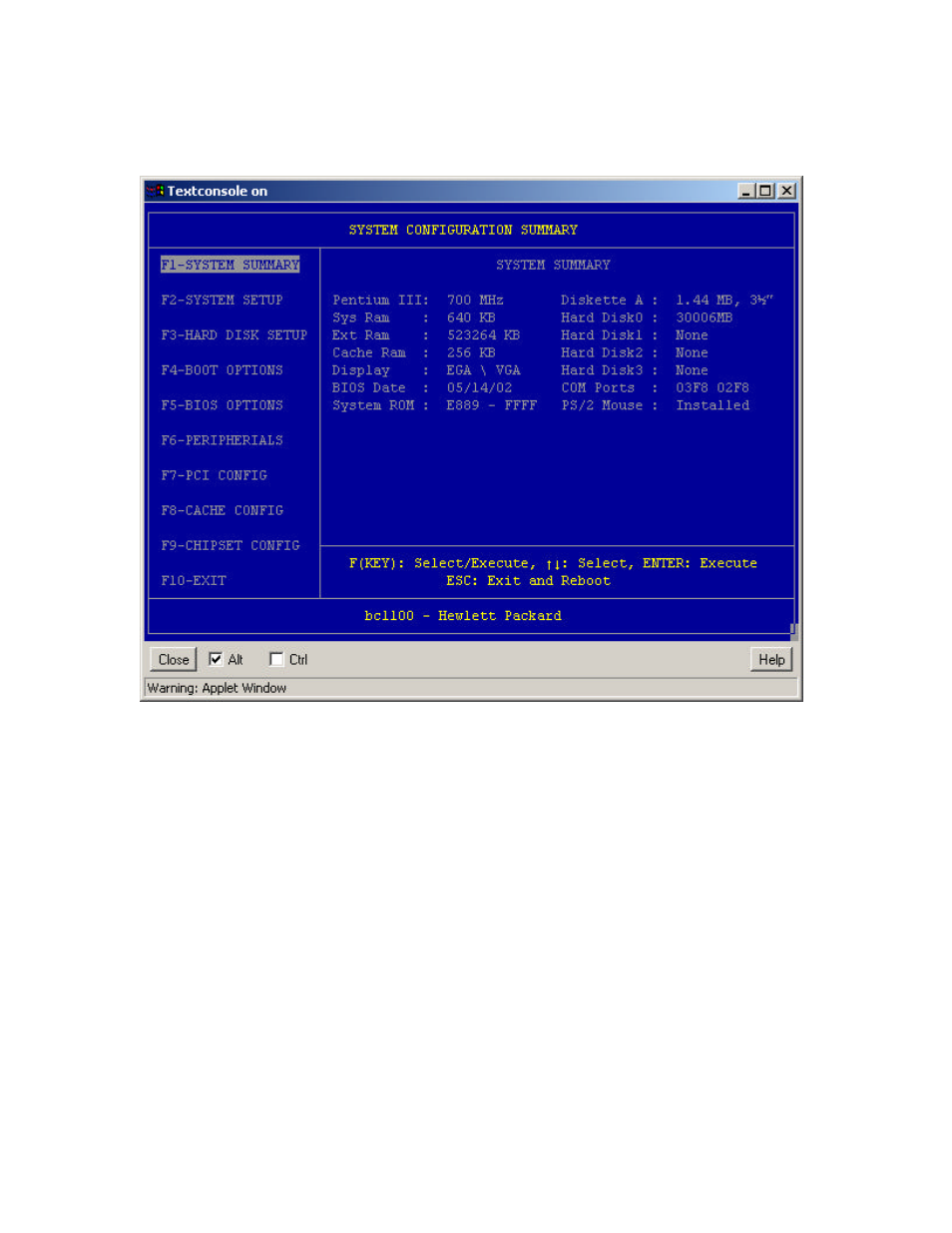Viewport: 952px width, 1233px height.
Task: Open F6-PERIPHERIALS menu item
Action: (222, 440)
